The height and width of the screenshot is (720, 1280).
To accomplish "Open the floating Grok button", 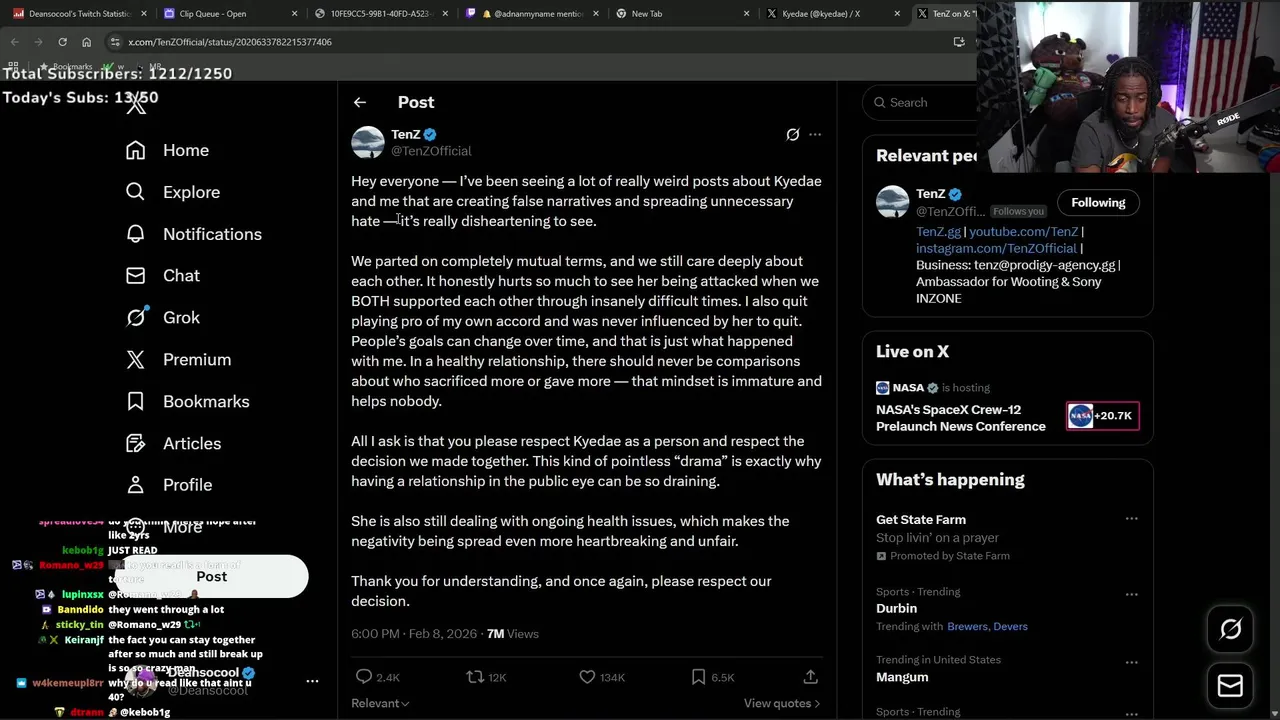I will coord(1231,629).
